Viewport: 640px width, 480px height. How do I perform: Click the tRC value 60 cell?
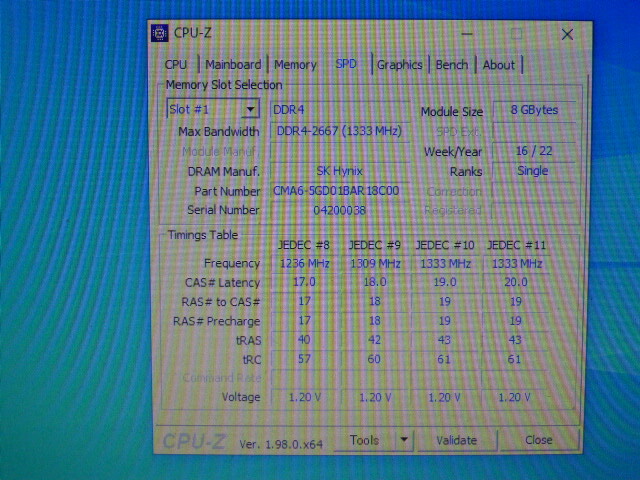(374, 359)
